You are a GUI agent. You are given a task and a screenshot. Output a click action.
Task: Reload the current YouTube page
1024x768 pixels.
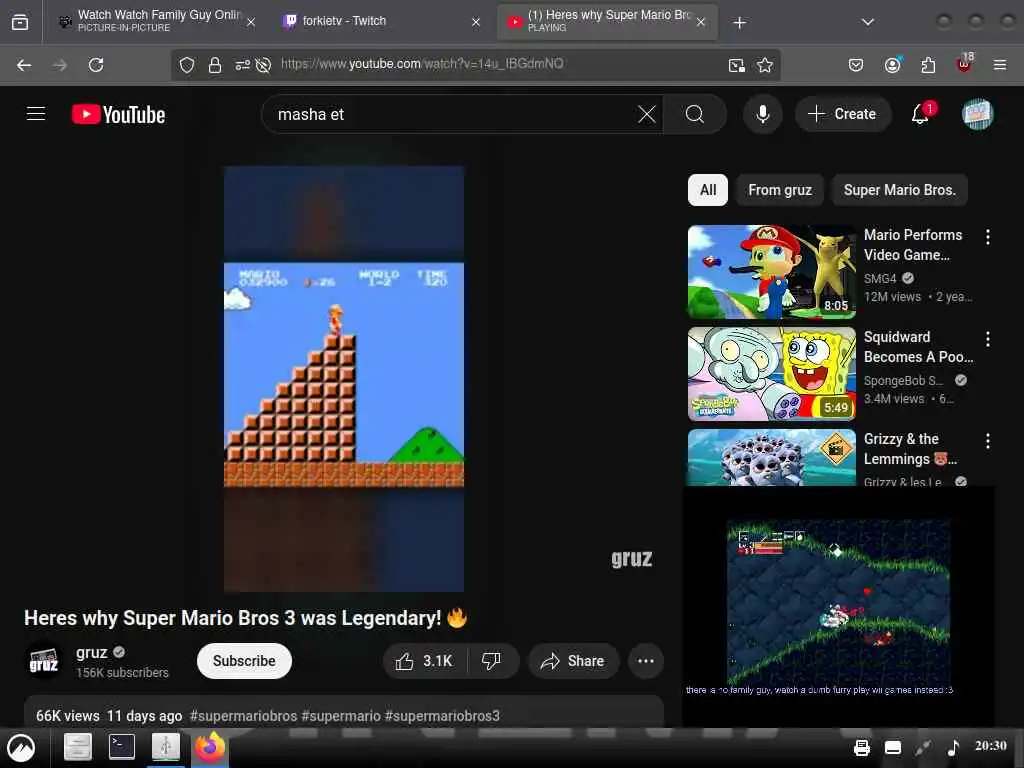96,65
